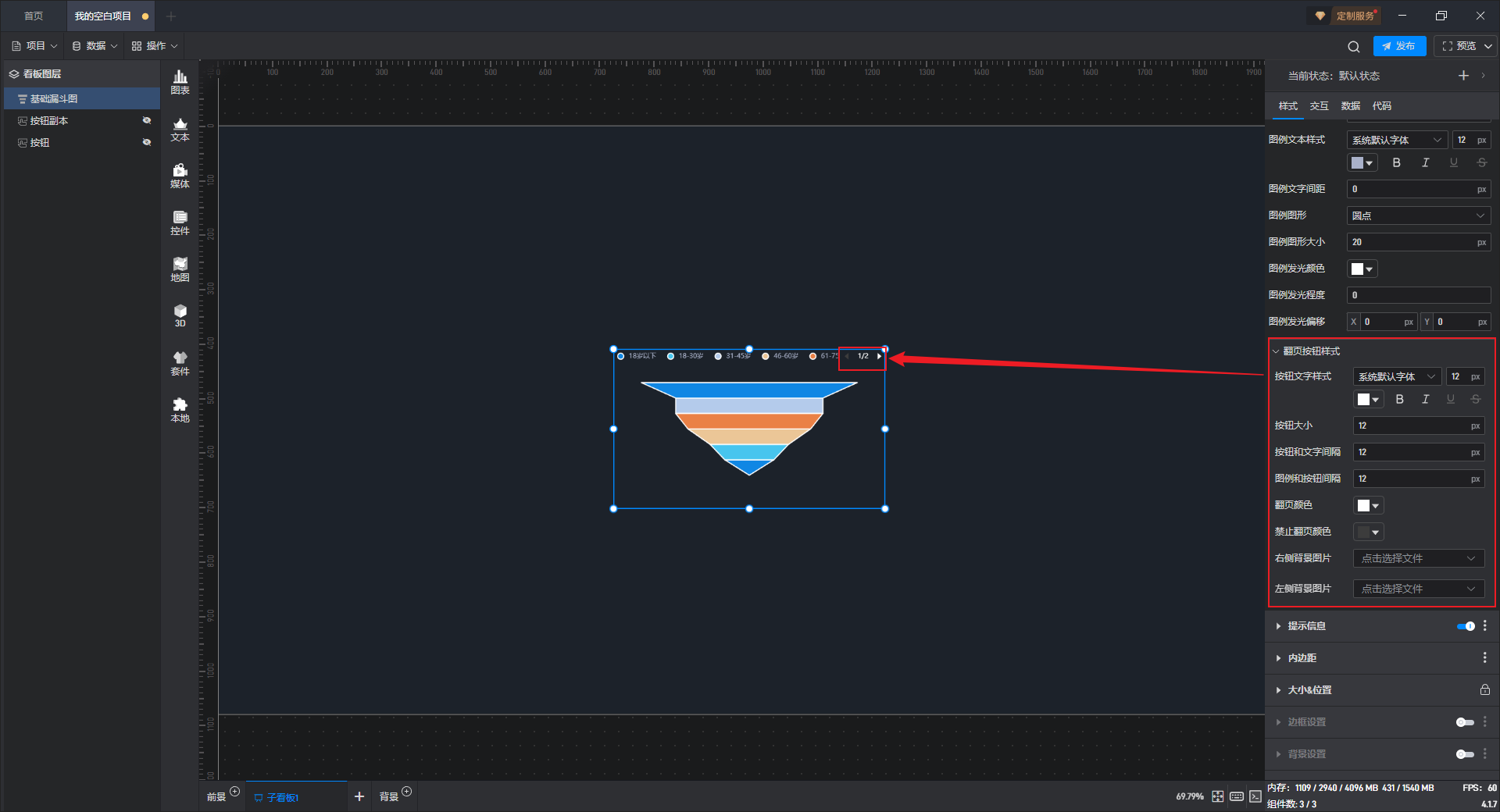Click the 图例图形大小 input field
The height and width of the screenshot is (812, 1500).
tap(1419, 242)
